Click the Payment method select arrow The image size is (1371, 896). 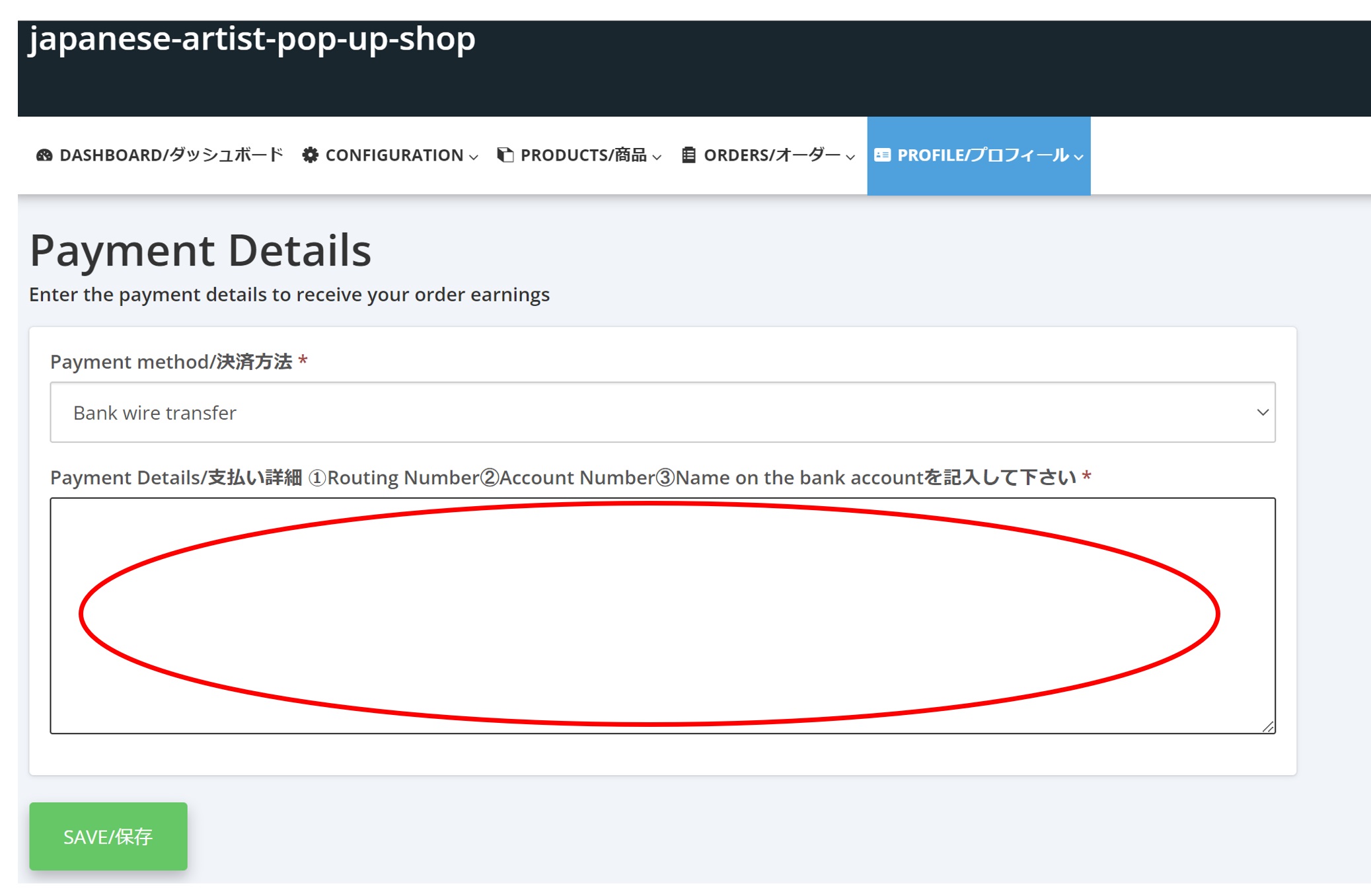[x=1262, y=412]
